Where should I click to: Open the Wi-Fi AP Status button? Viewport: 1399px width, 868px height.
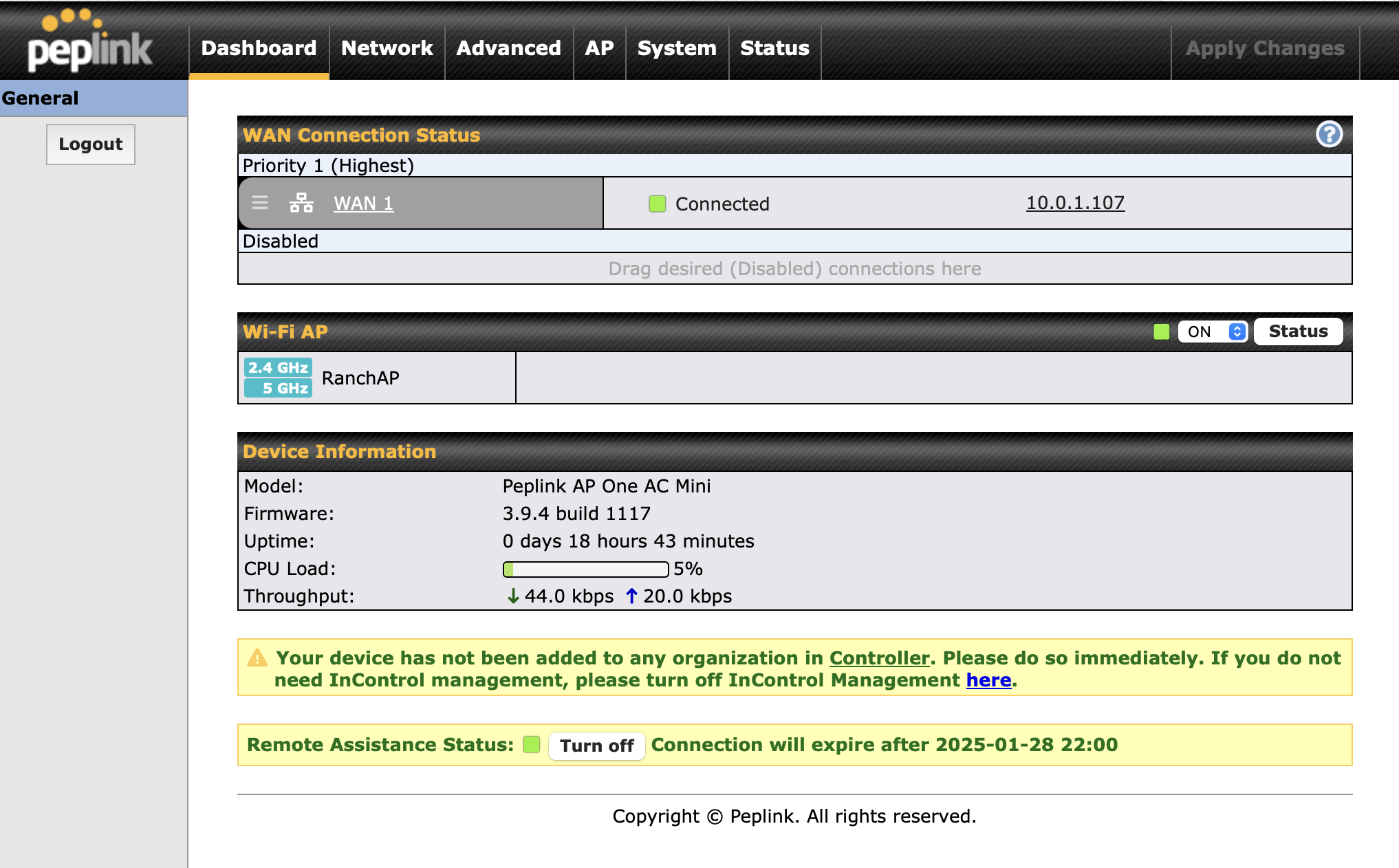point(1298,332)
